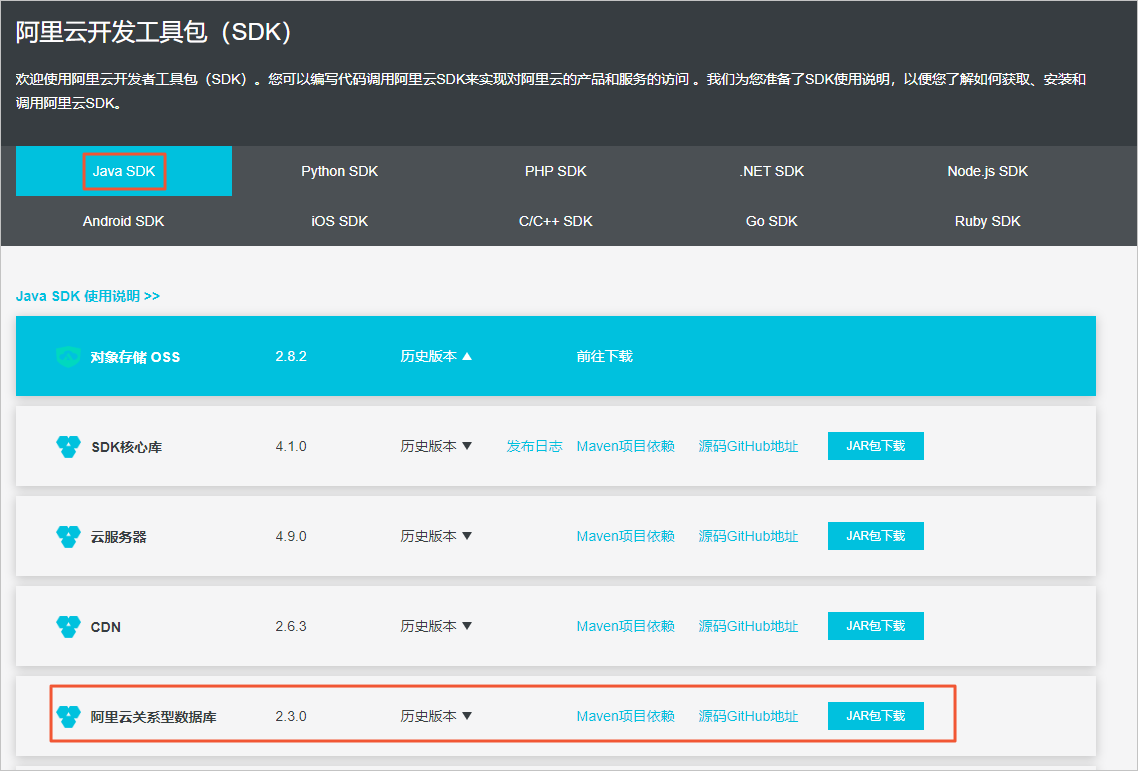Click version 2.3.0 of 阿里云关系型数据库
The image size is (1138, 771).
click(x=291, y=717)
